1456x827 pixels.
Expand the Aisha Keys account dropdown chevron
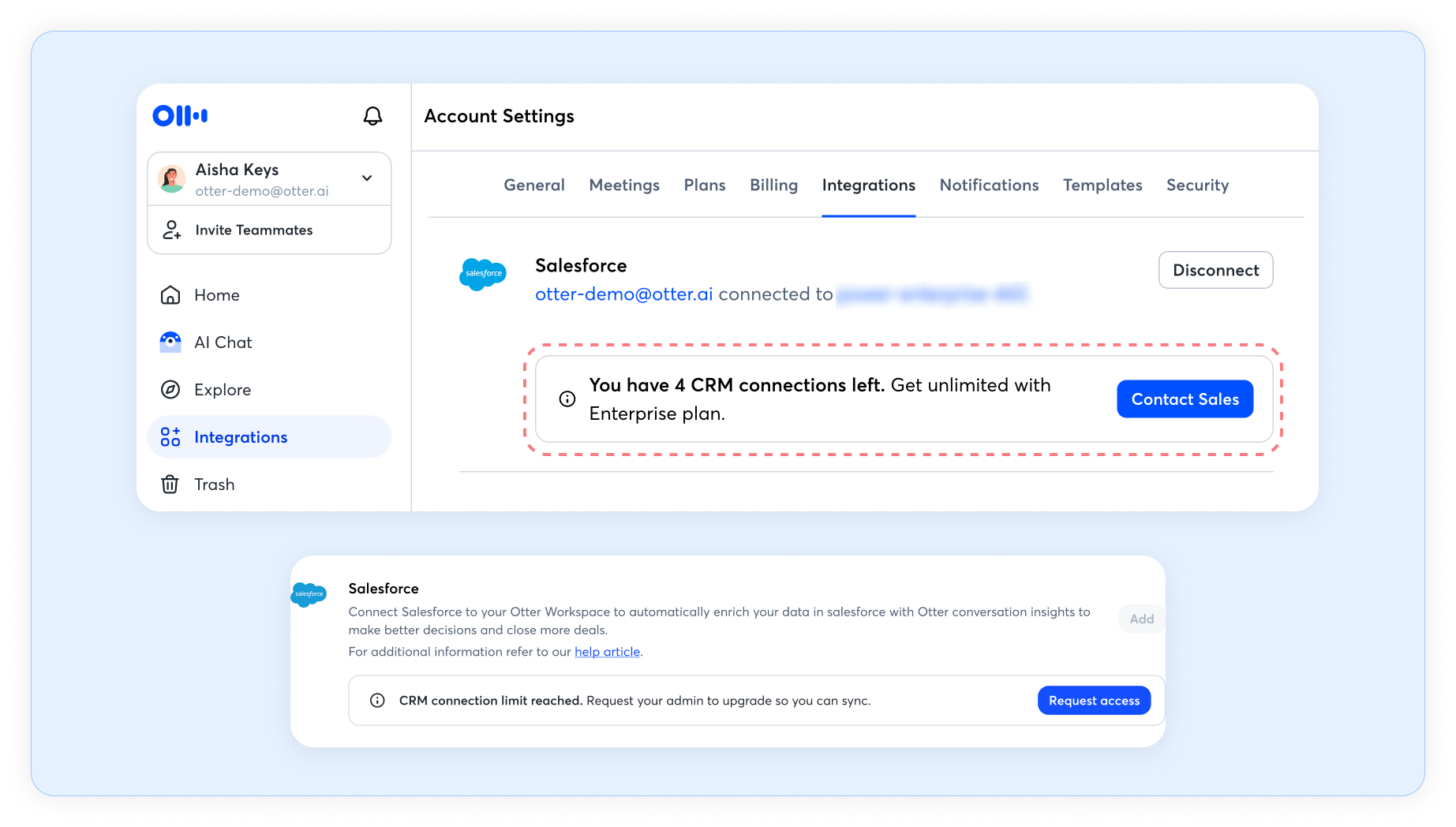click(367, 178)
